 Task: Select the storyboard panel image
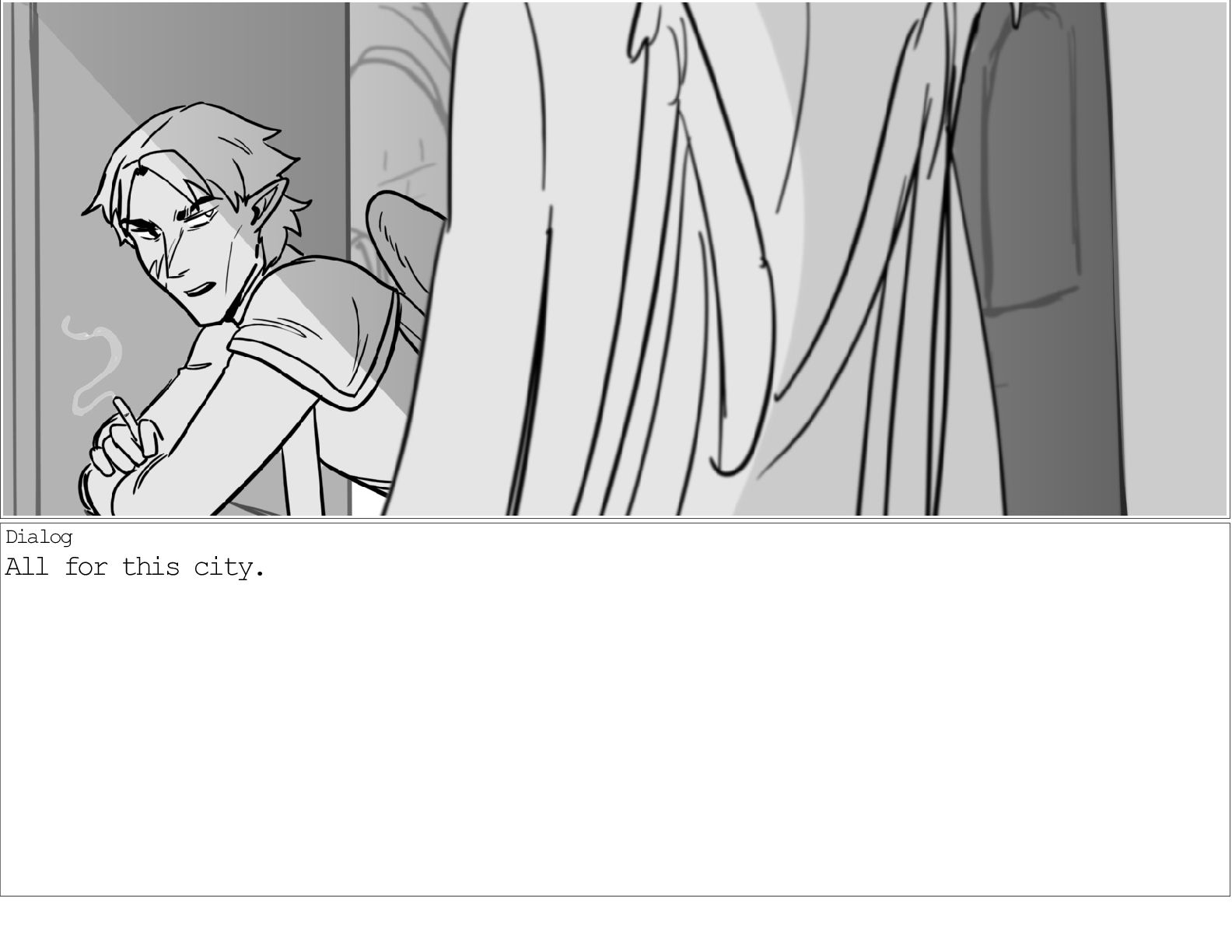(614, 259)
